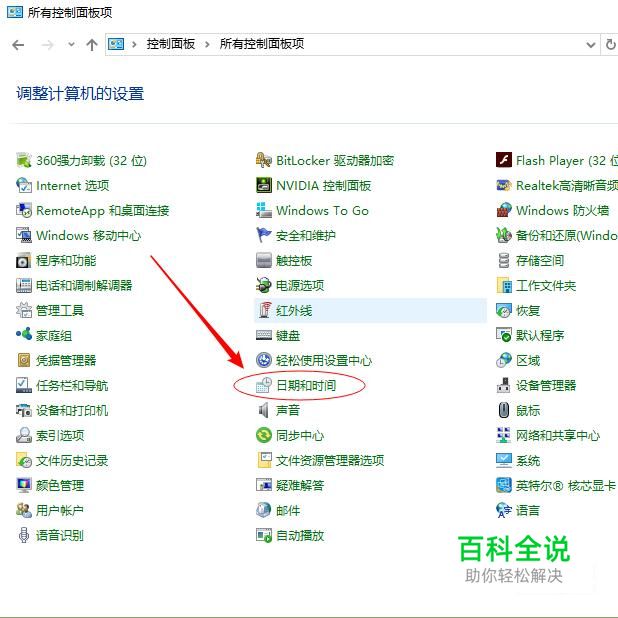Screen dimensions: 618x618
Task: Open Windows 移动中心 icon
Action: click(24, 235)
